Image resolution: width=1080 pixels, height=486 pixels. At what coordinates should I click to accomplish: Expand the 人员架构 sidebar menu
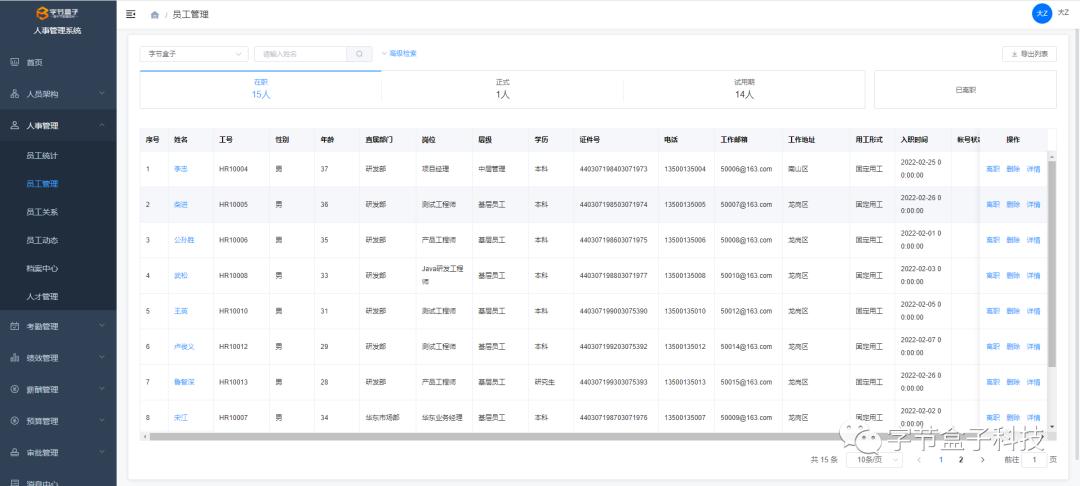tap(57, 94)
